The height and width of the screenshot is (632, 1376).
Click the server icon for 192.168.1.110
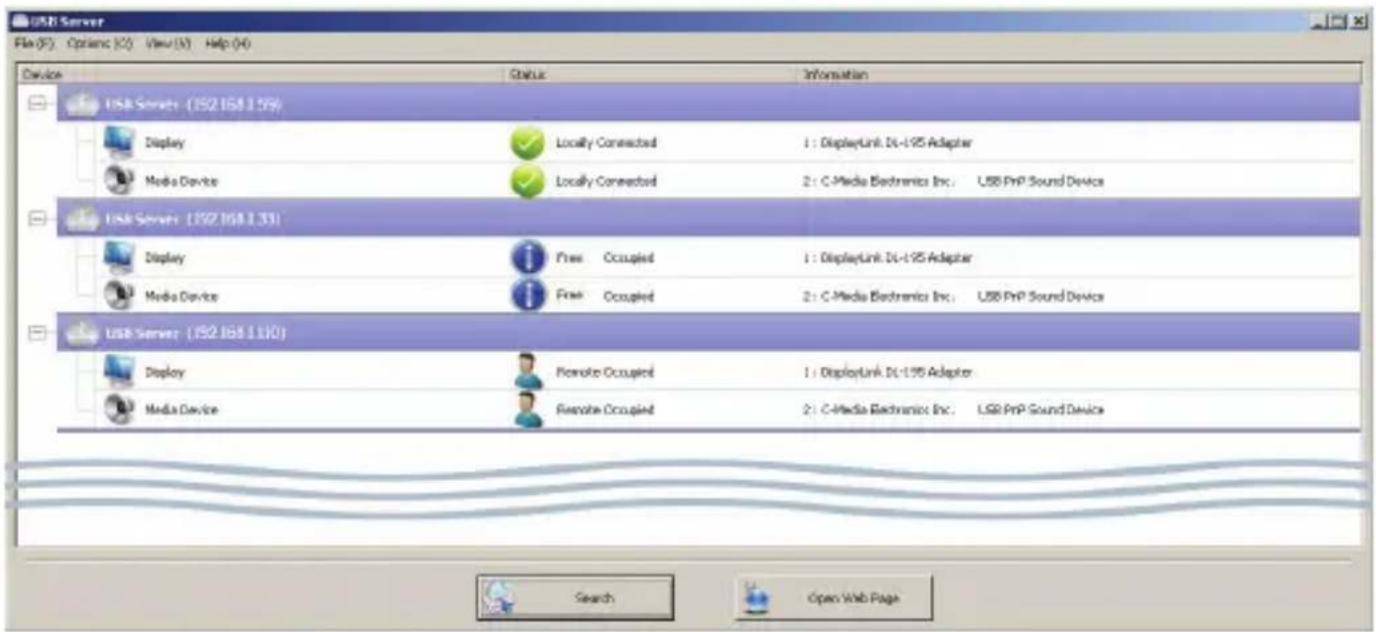82,332
